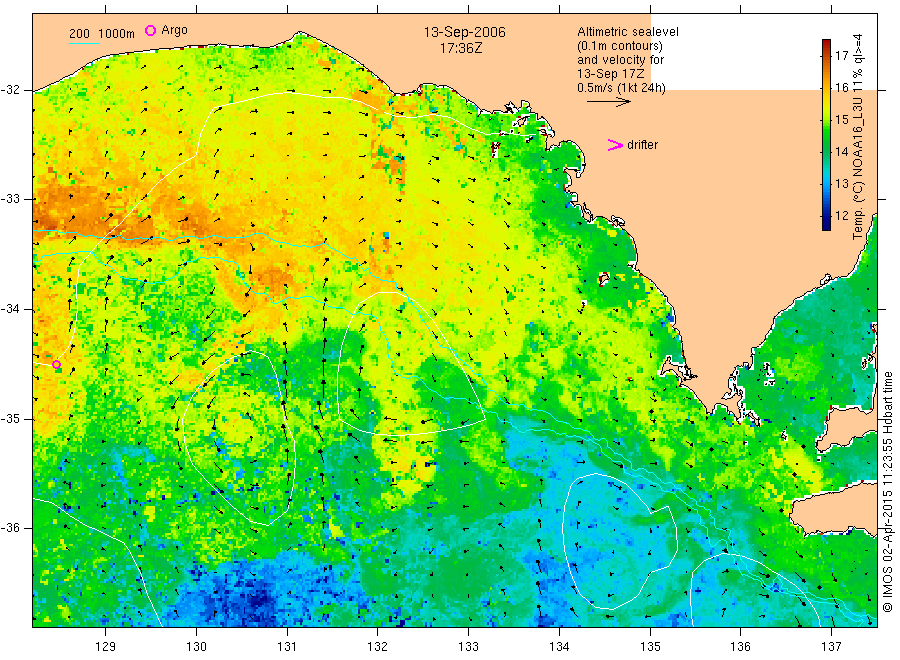Click the '13-Sep-2006' date label
This screenshot has height=660, width=900.
464,32
